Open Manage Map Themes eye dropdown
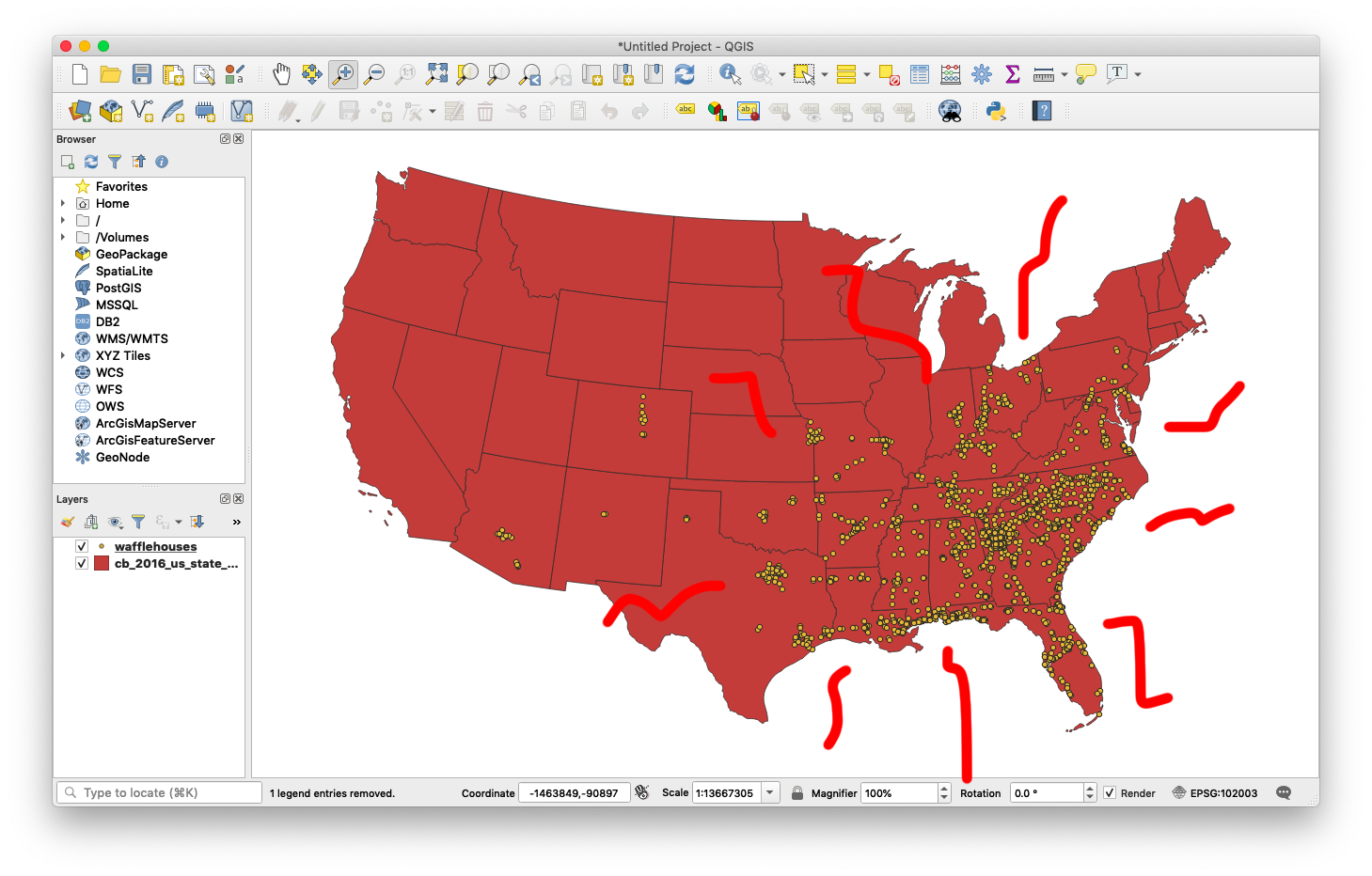 (x=116, y=522)
